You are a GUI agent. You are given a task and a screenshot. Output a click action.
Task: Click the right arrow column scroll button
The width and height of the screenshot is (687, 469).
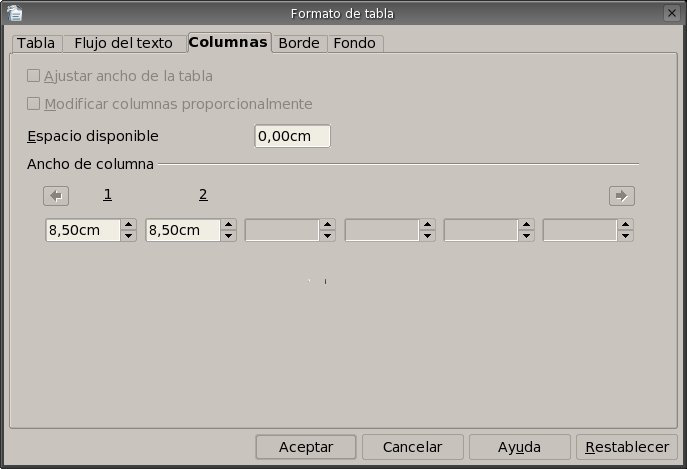(621, 196)
